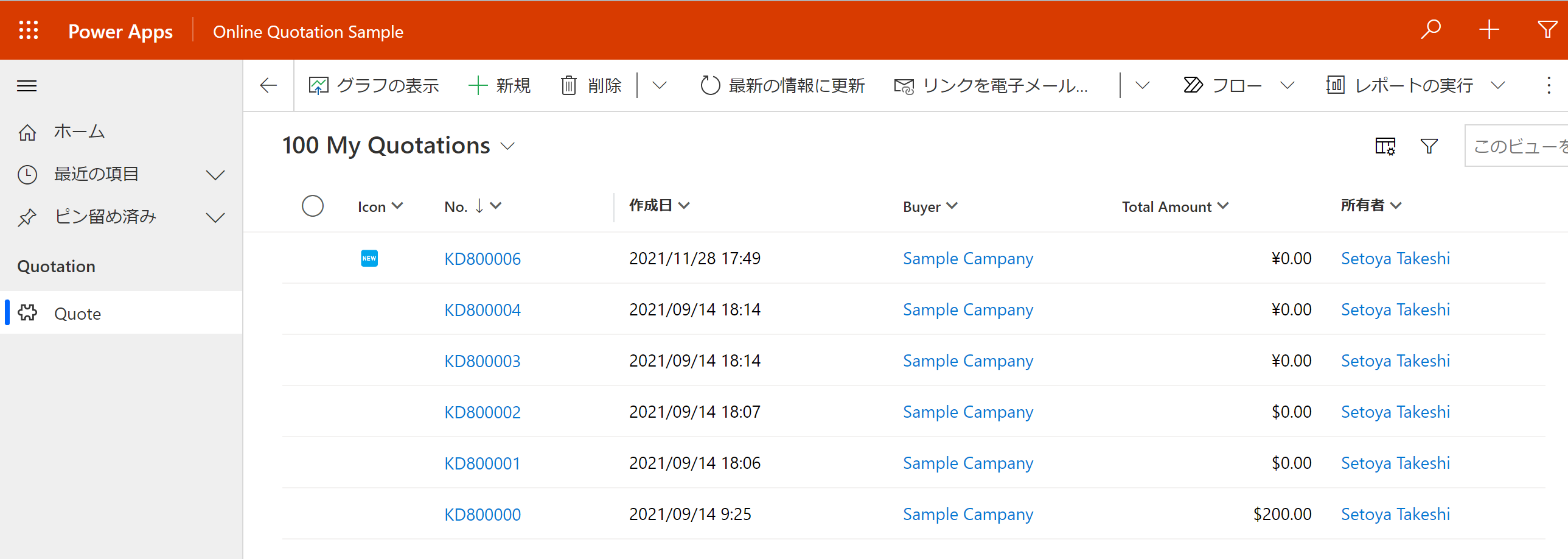
Task: Click the Power Apps header label
Action: 120,32
